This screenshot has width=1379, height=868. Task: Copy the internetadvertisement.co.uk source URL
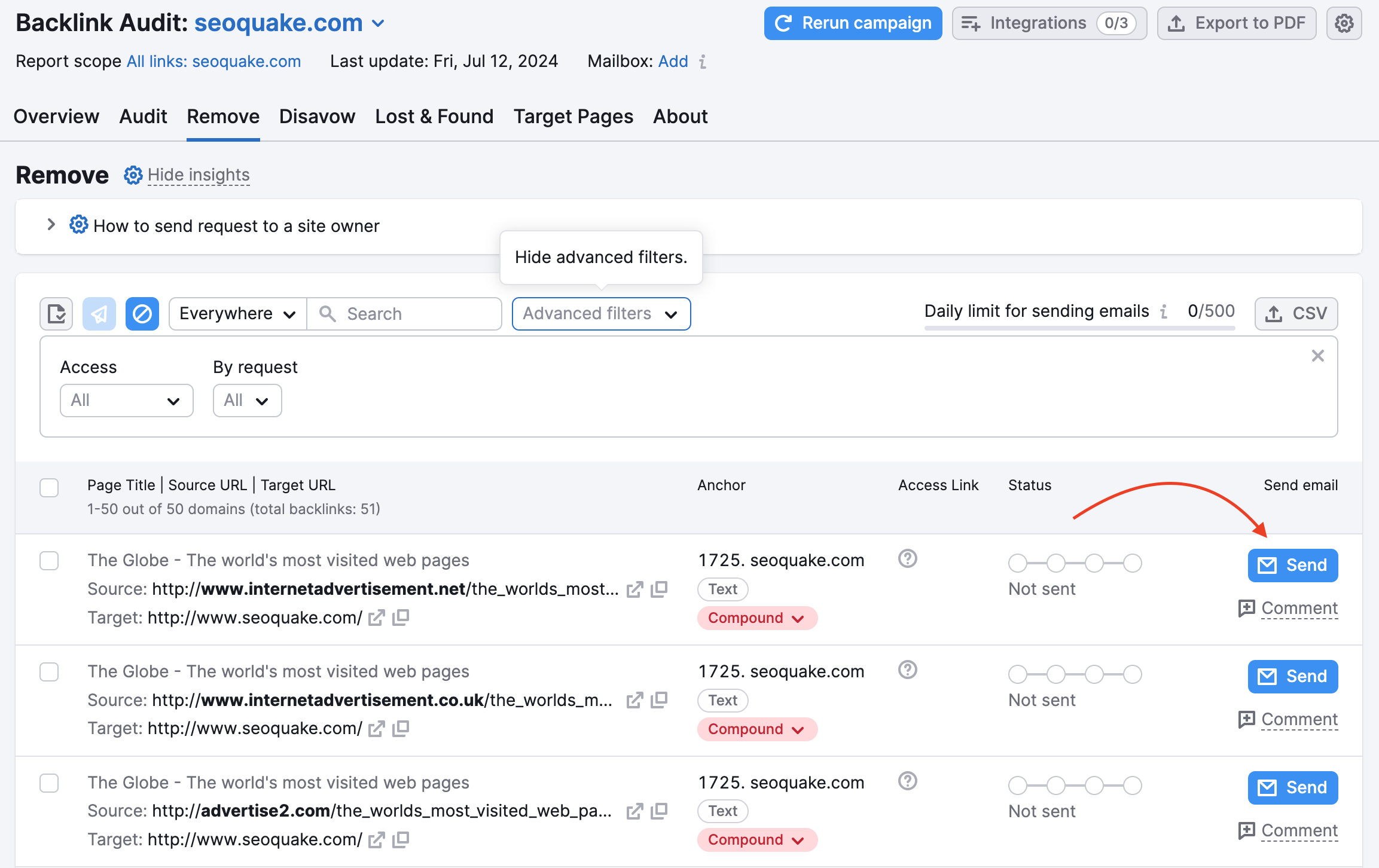(659, 699)
